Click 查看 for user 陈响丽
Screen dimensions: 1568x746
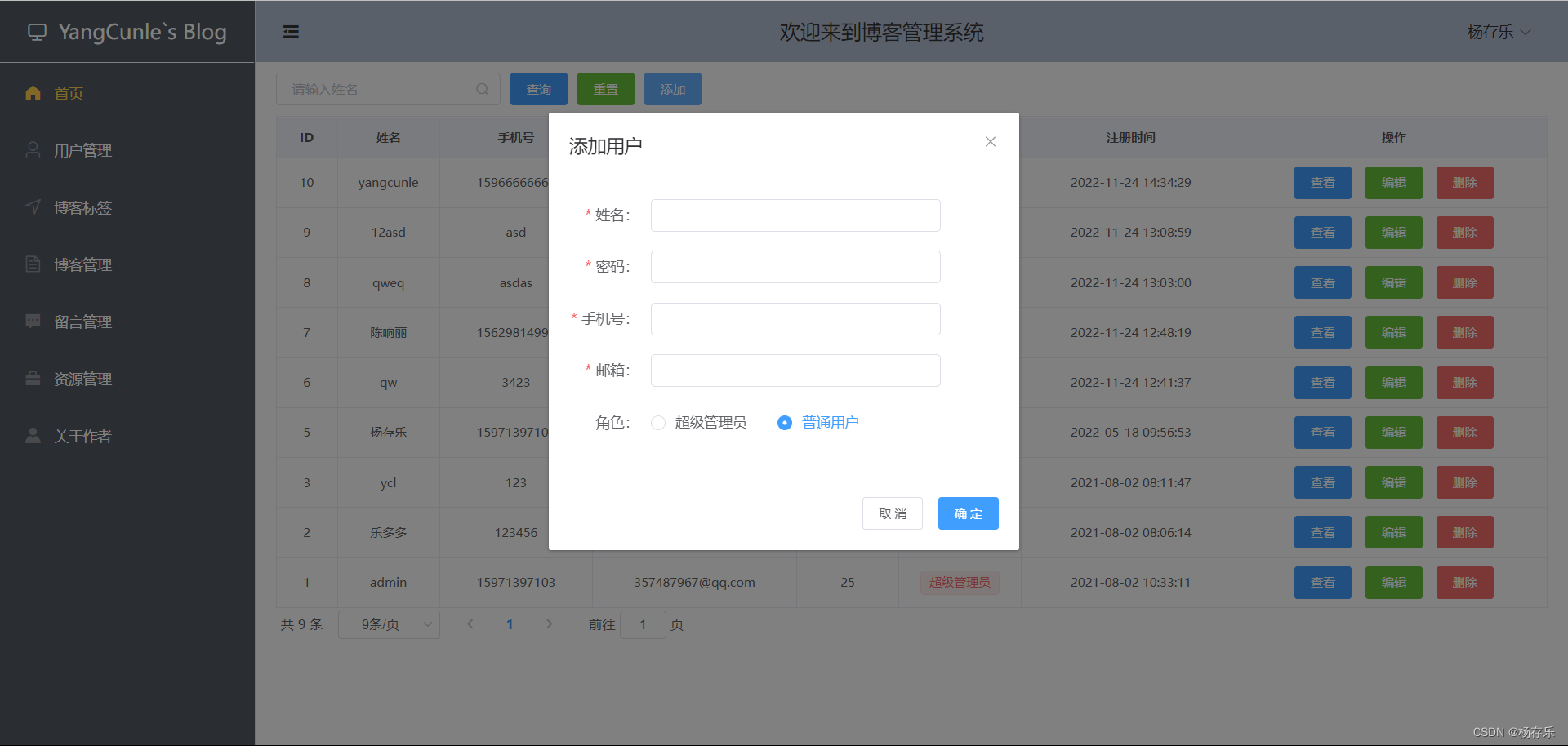tap(1323, 332)
